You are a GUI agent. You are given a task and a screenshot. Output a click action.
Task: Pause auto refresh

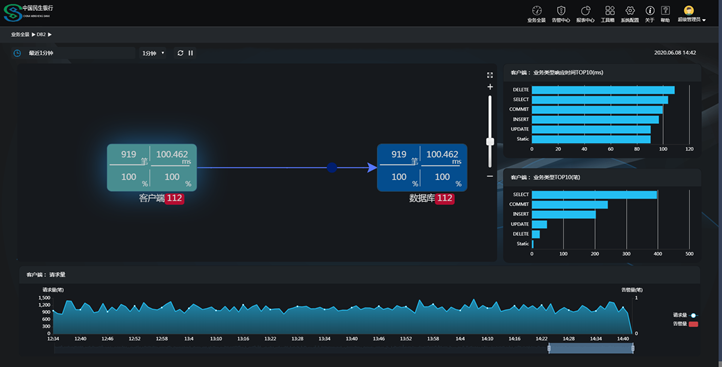pos(191,53)
